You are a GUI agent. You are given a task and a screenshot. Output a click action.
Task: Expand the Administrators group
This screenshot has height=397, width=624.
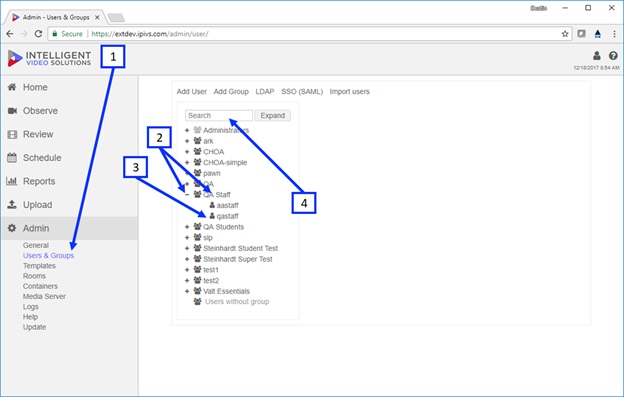click(x=187, y=130)
